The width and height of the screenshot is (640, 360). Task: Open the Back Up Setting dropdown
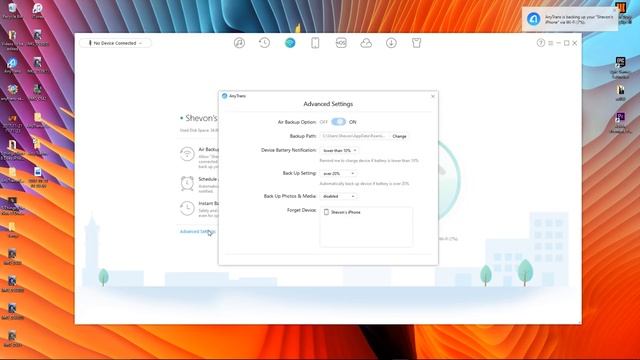click(338, 173)
